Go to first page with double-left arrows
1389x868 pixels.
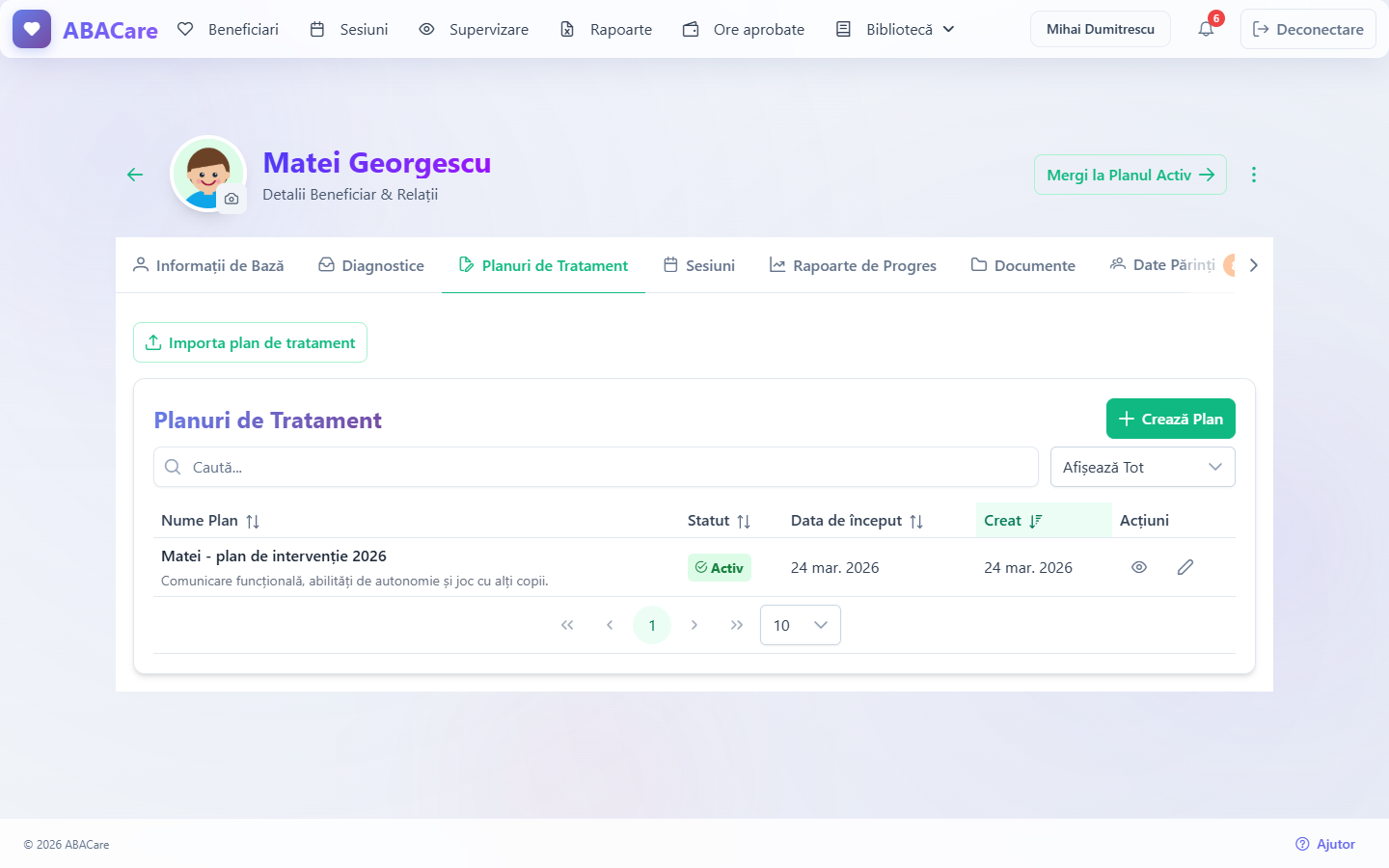point(567,625)
